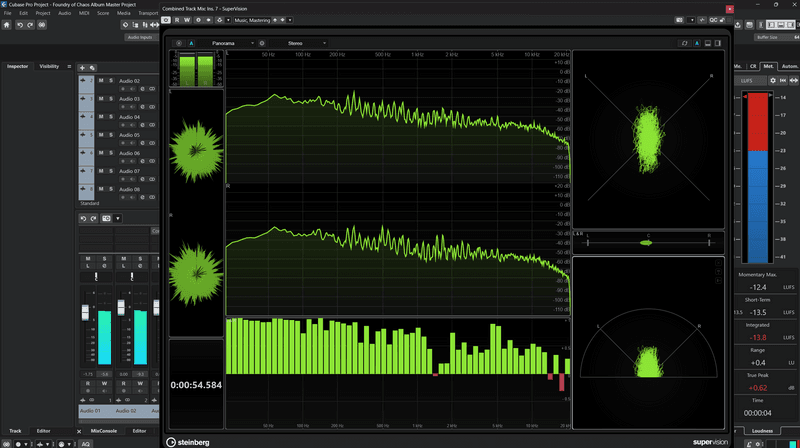800x448 pixels.
Task: Open the Audio menu
Action: click(x=64, y=13)
